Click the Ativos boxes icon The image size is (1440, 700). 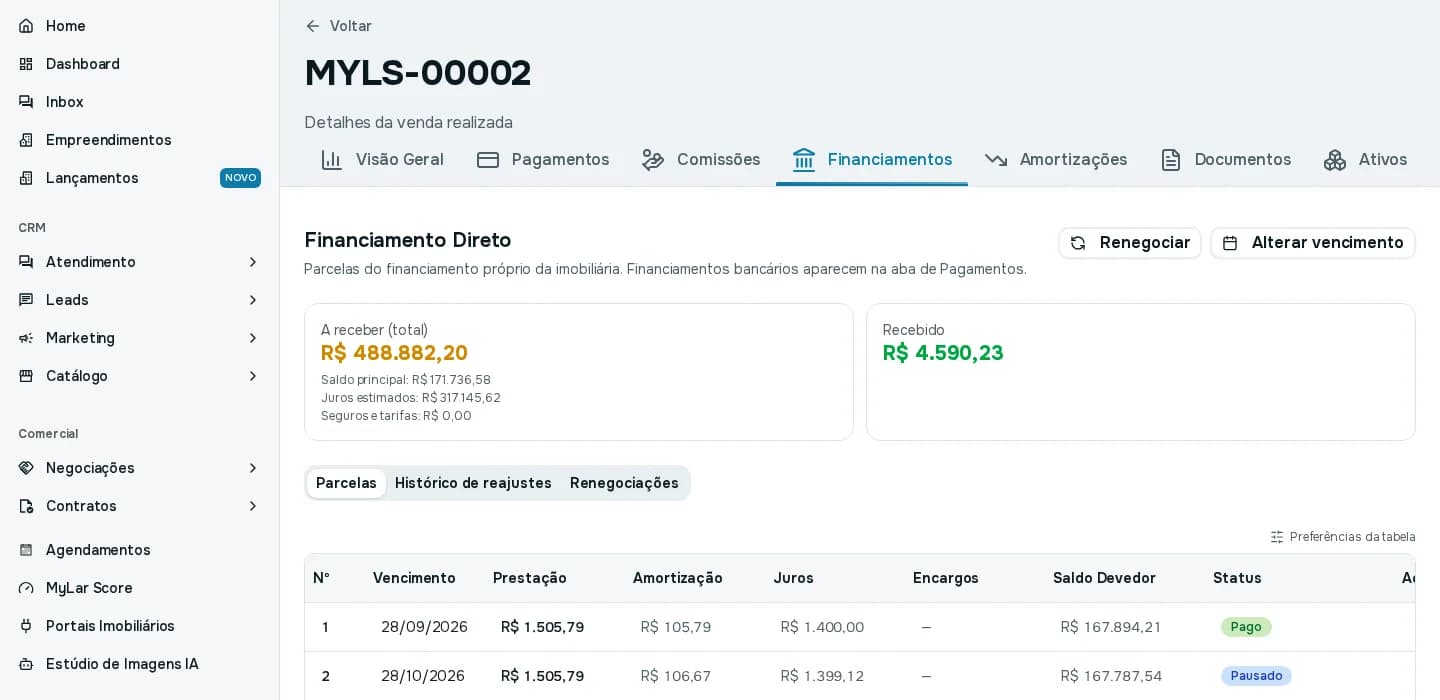tap(1335, 160)
